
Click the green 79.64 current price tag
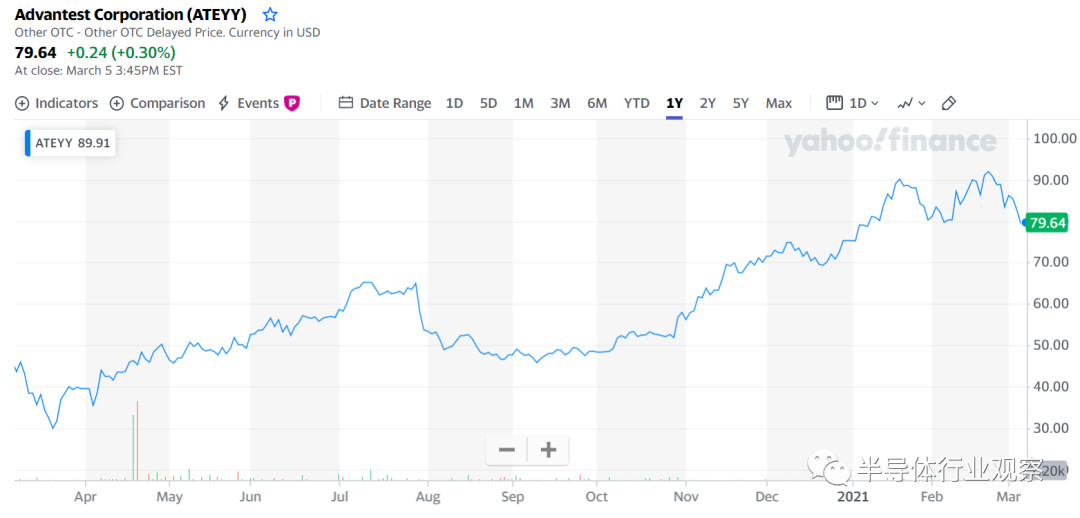click(x=1046, y=222)
